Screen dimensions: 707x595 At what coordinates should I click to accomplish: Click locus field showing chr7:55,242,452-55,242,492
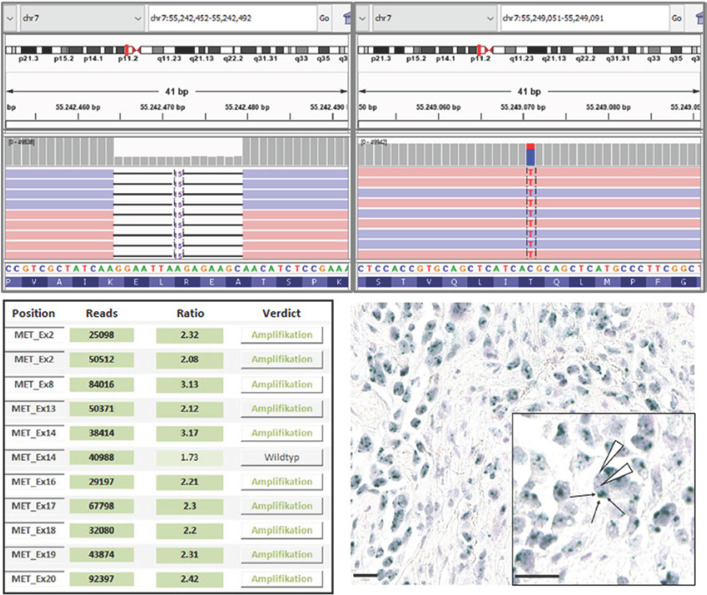[232, 18]
